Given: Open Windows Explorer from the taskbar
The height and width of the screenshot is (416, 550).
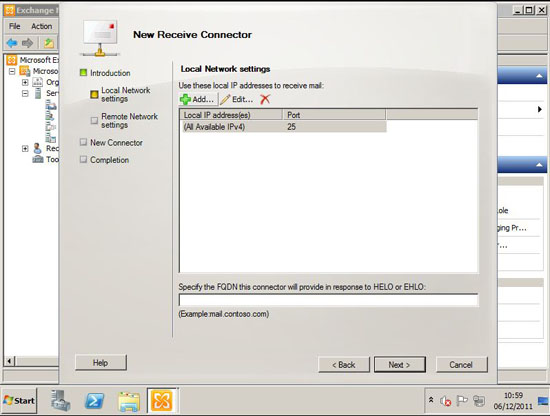Looking at the screenshot, I should point(129,401).
